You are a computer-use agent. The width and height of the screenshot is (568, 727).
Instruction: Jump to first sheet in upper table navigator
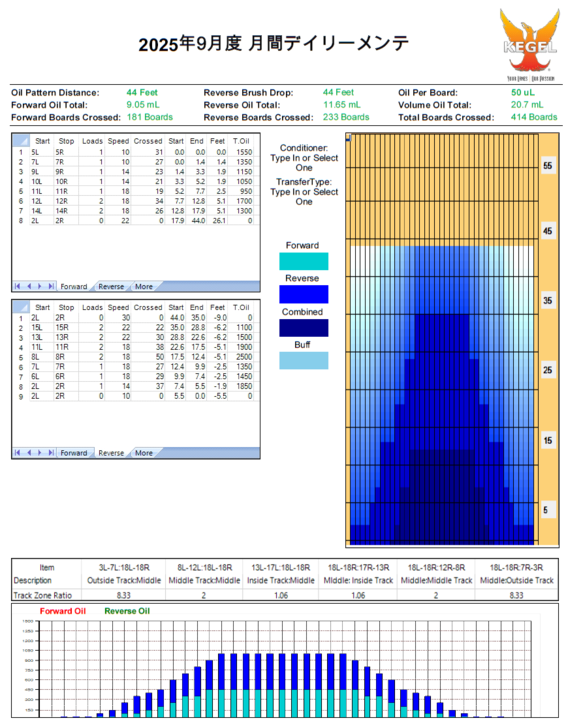click(17, 286)
